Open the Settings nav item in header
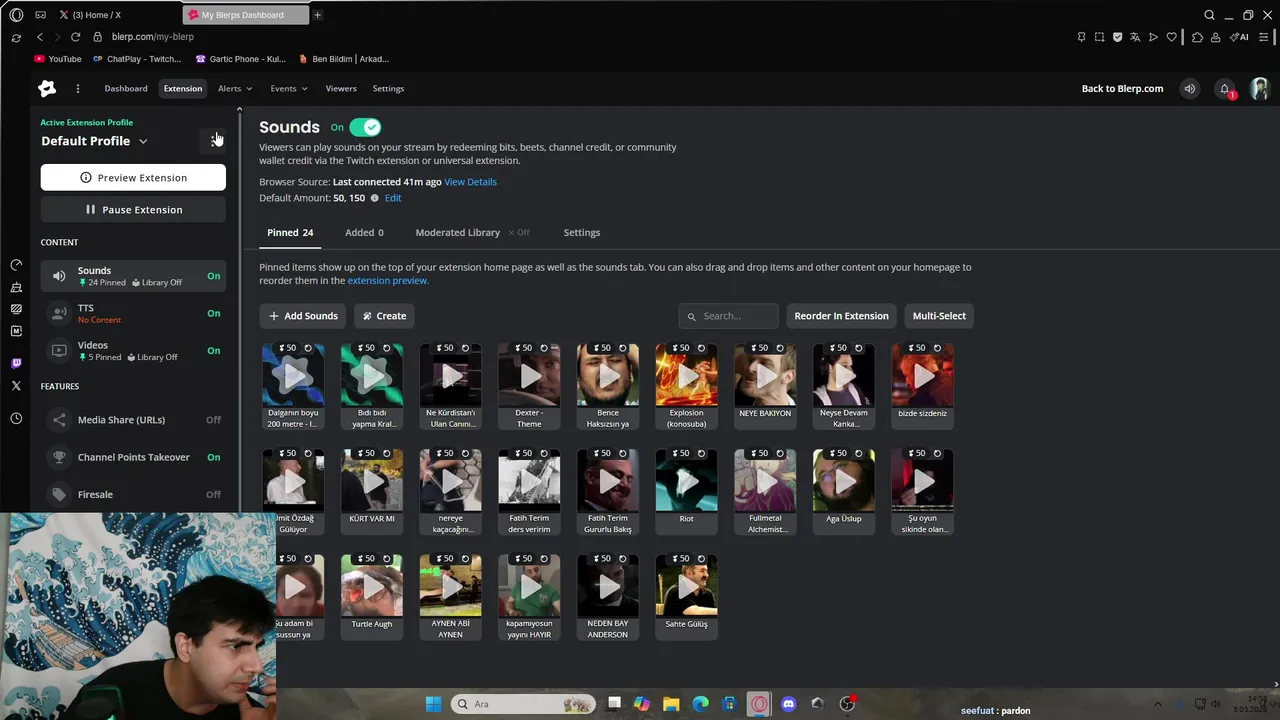Screen dimensions: 1280x720 tap(388, 88)
